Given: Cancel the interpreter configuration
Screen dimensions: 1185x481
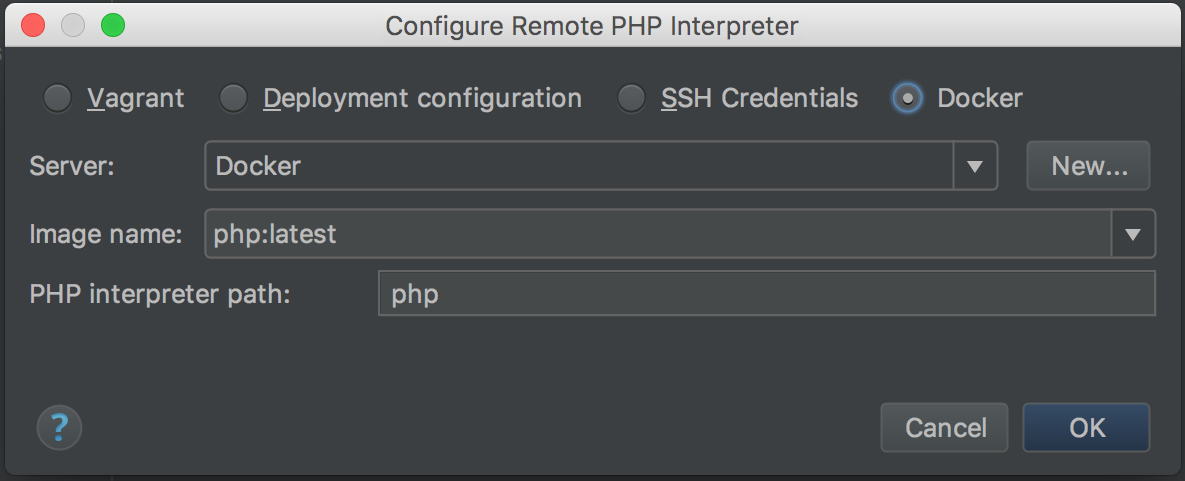Looking at the screenshot, I should click(x=945, y=427).
